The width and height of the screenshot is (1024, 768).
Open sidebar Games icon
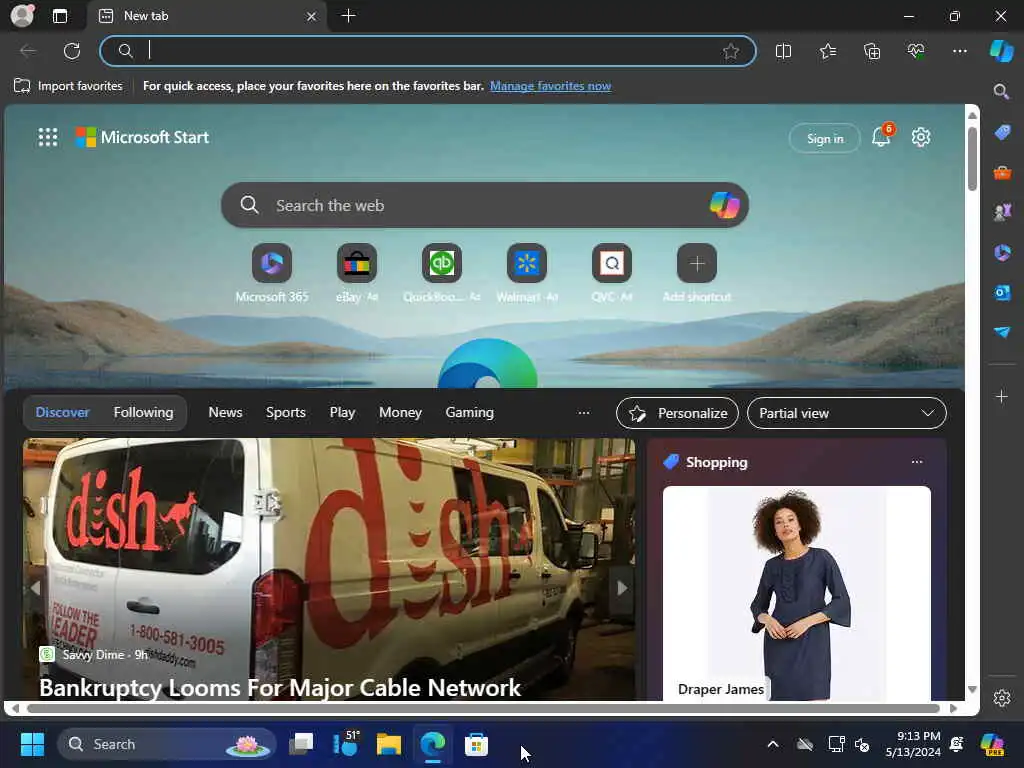[1002, 212]
